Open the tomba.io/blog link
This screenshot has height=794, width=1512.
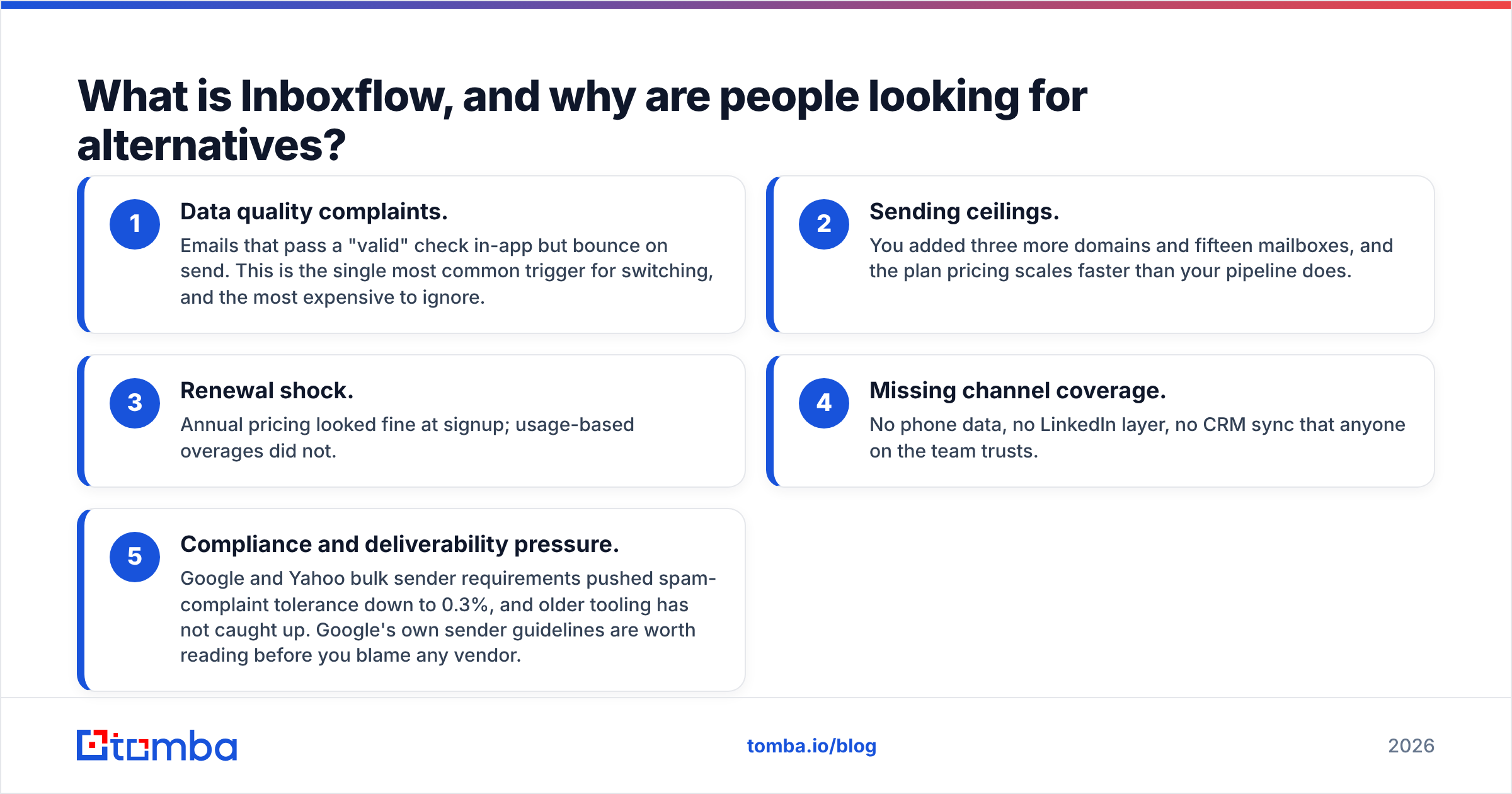pyautogui.click(x=811, y=746)
